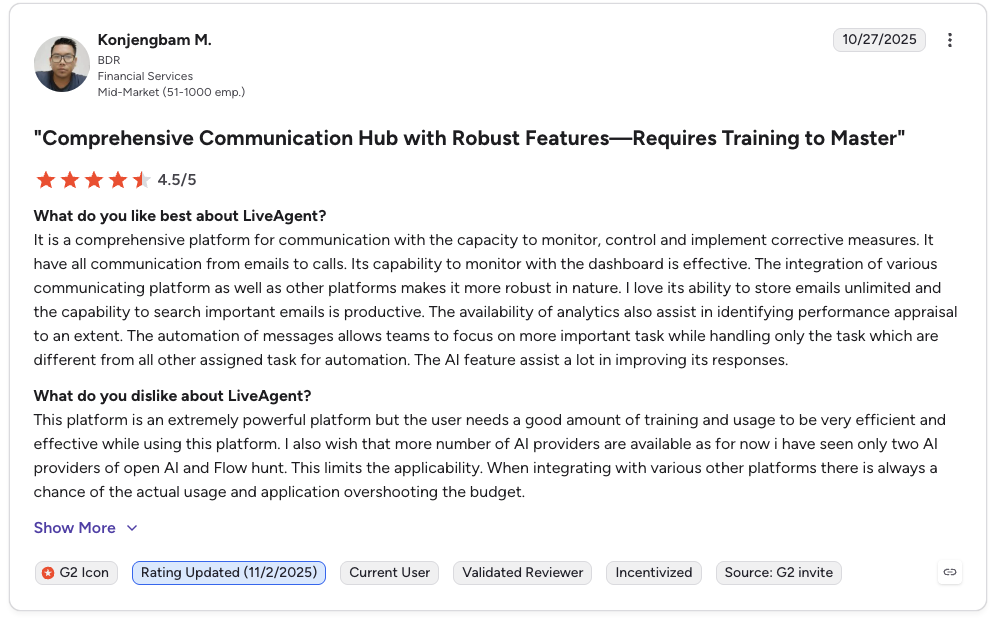Image resolution: width=992 pixels, height=618 pixels.
Task: Click the 'Financial Services' industry text
Action: [x=145, y=76]
